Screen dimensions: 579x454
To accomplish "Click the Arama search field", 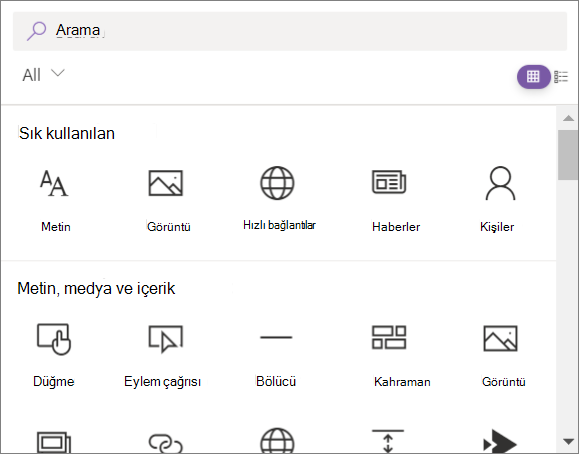I will 290,31.
